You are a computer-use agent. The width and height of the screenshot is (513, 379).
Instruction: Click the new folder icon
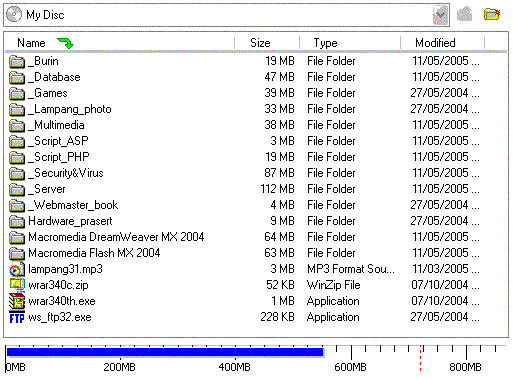(492, 14)
